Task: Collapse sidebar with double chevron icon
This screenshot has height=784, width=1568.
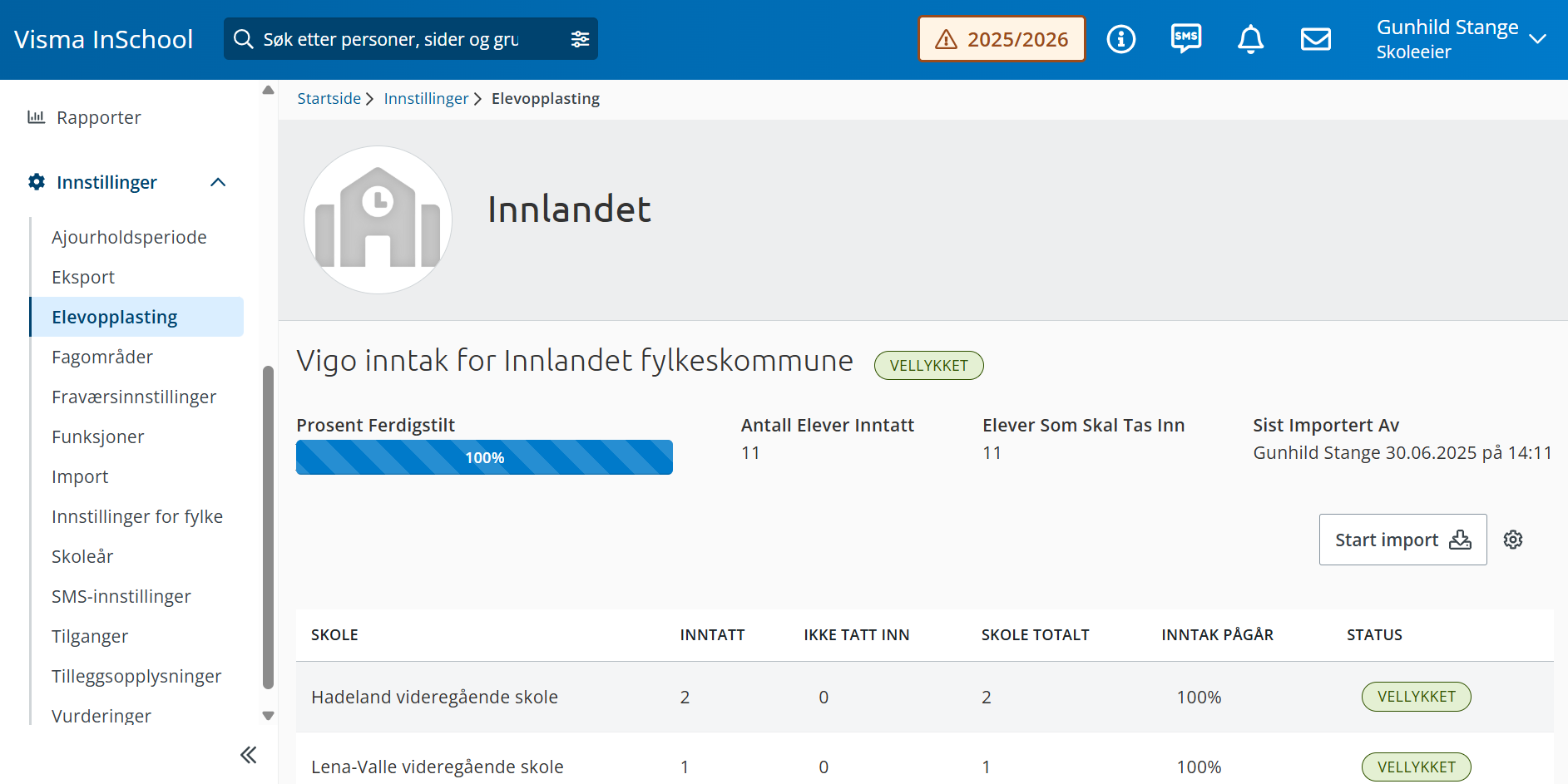Action: tap(248, 755)
